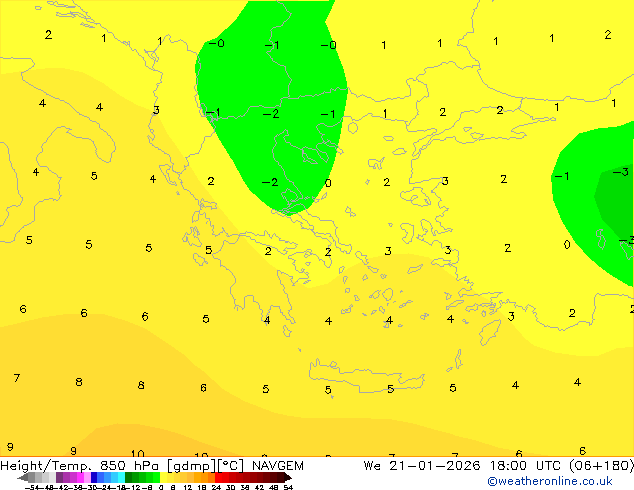634x490 pixels.
Task: Select the bright red swatch above the 24 label
Action: [x=218, y=477]
